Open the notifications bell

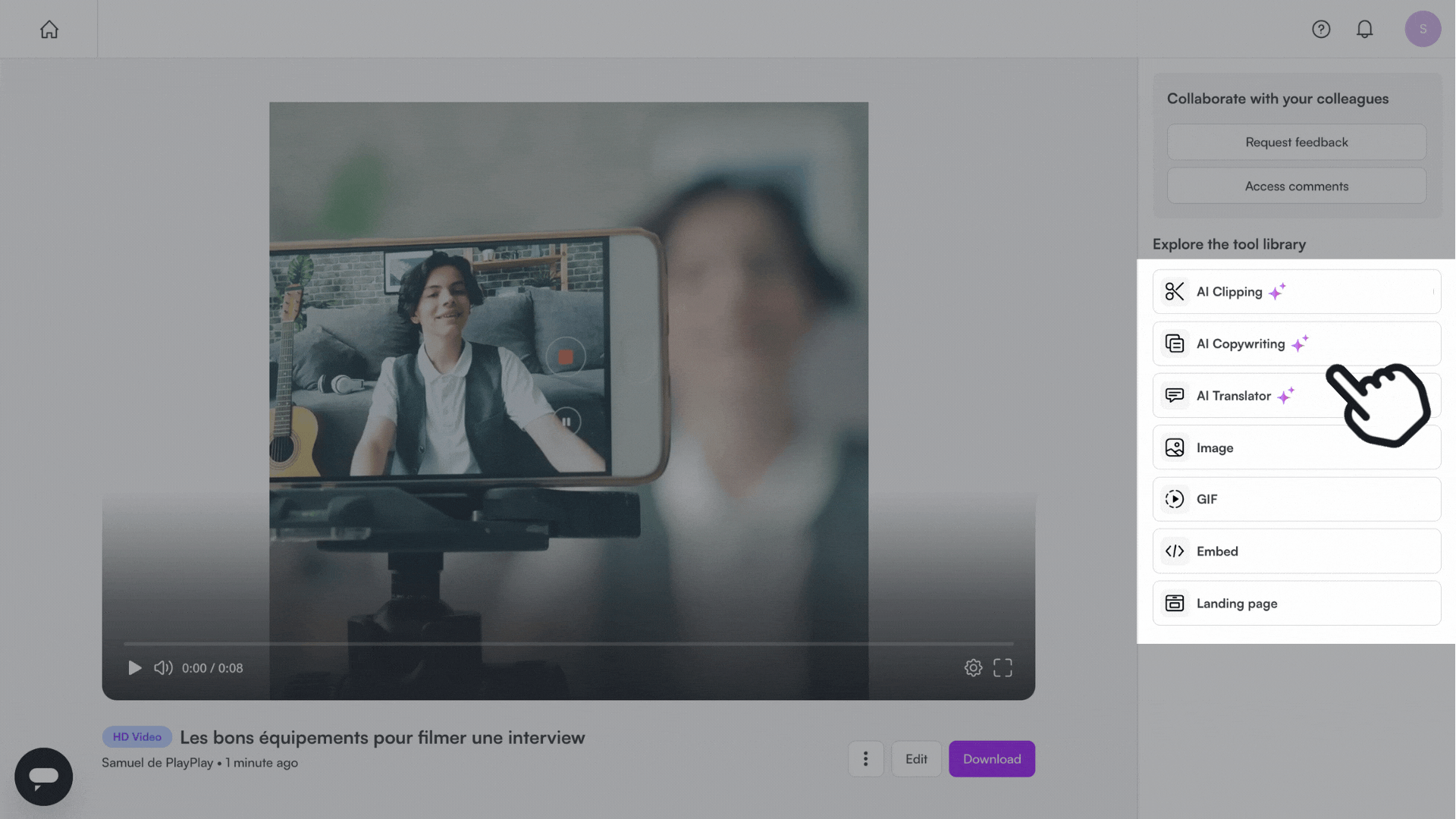[x=1364, y=29]
